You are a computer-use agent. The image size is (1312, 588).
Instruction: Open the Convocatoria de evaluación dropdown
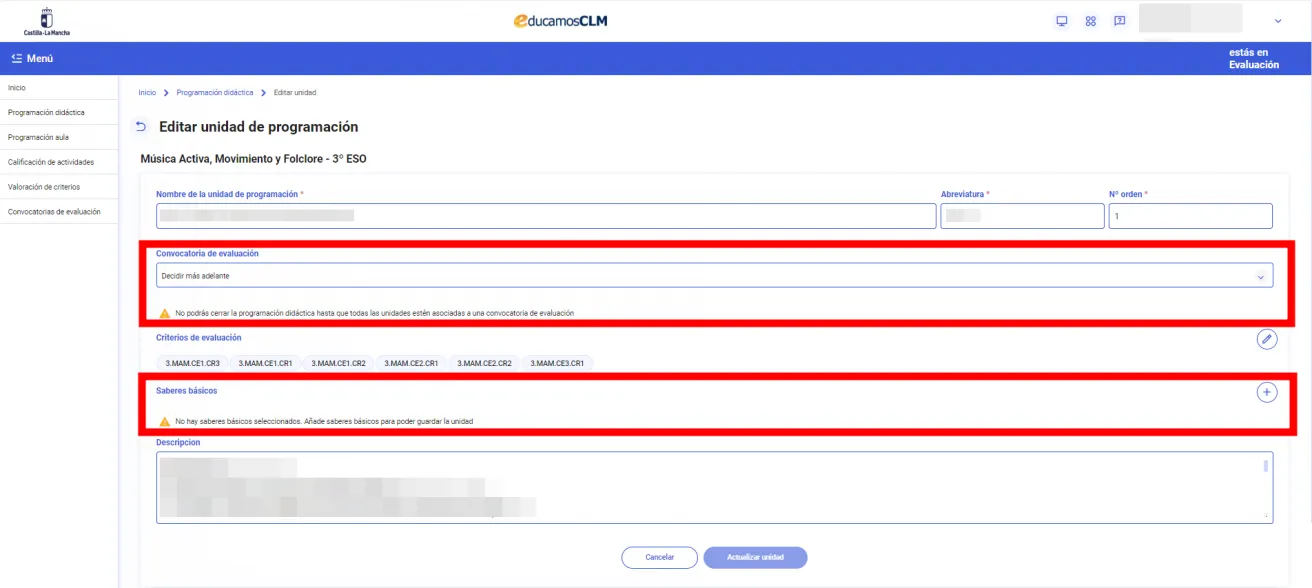point(714,276)
